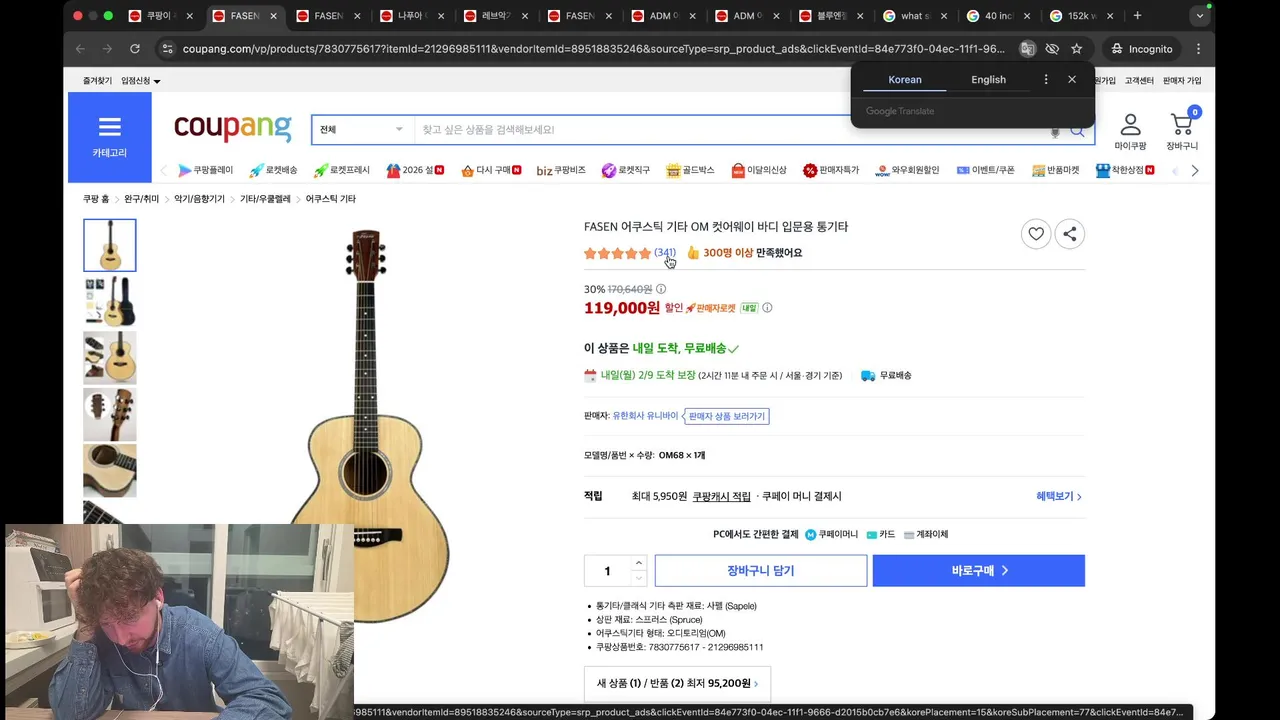This screenshot has width=1280, height=720.
Task: Switch translation to English tab
Action: [x=988, y=80]
